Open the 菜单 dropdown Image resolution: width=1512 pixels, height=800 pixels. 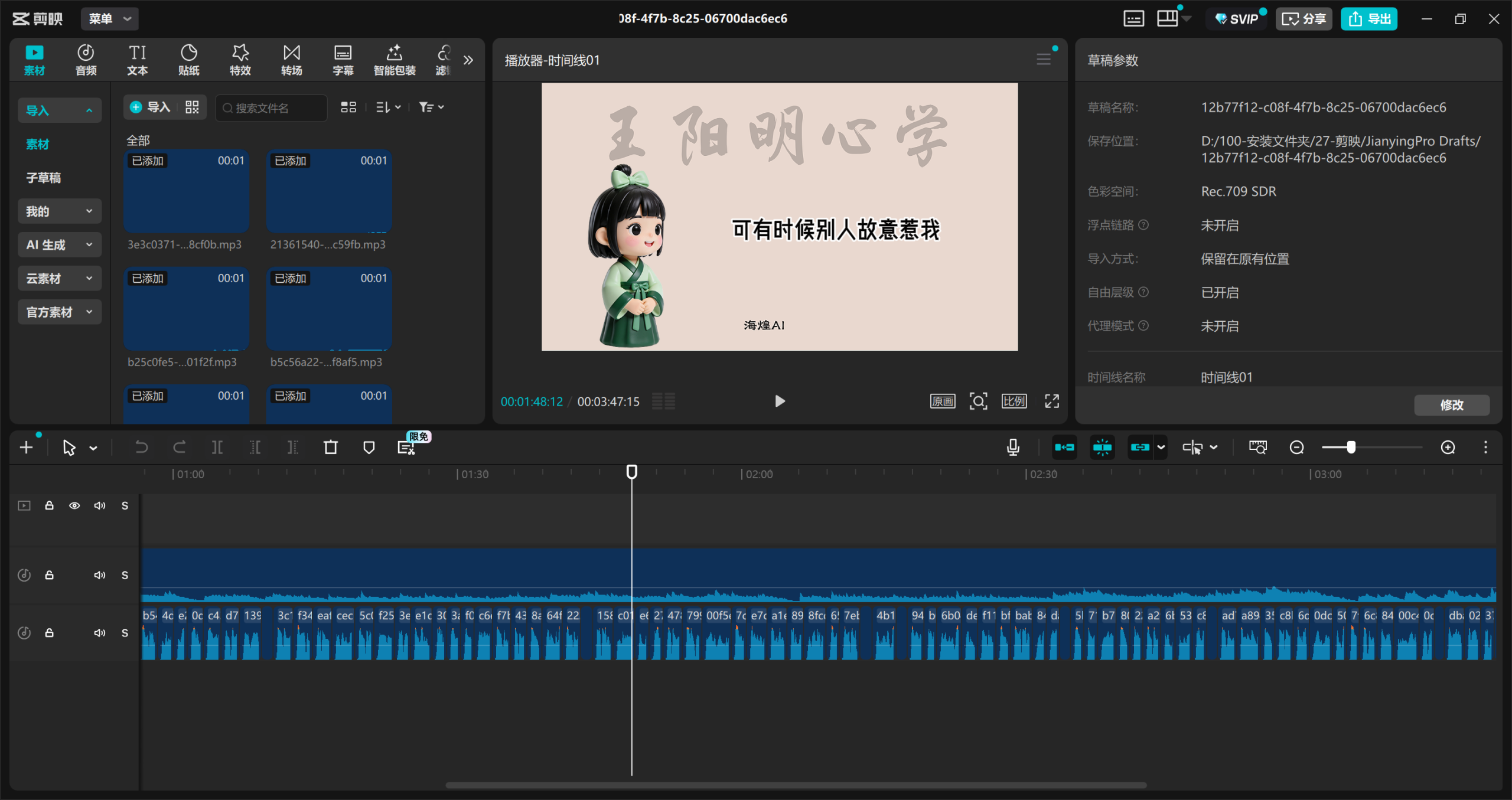pos(110,19)
